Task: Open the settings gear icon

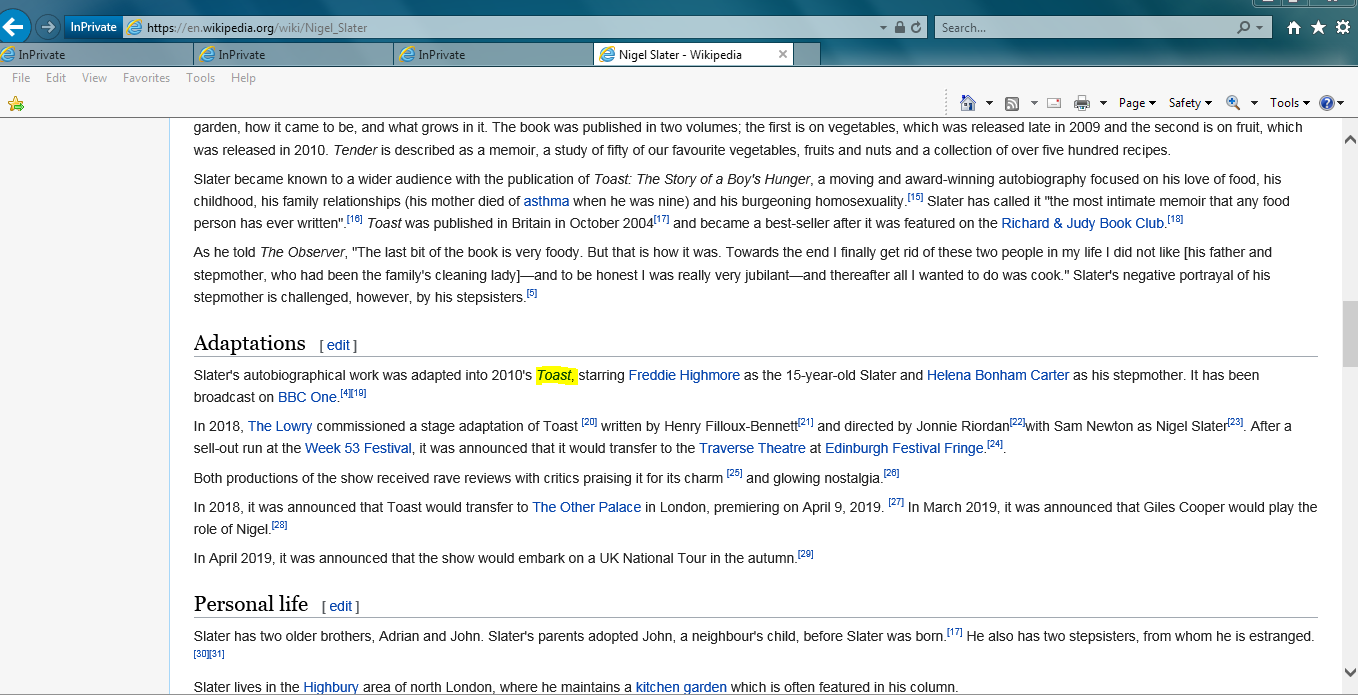Action: [x=1343, y=28]
